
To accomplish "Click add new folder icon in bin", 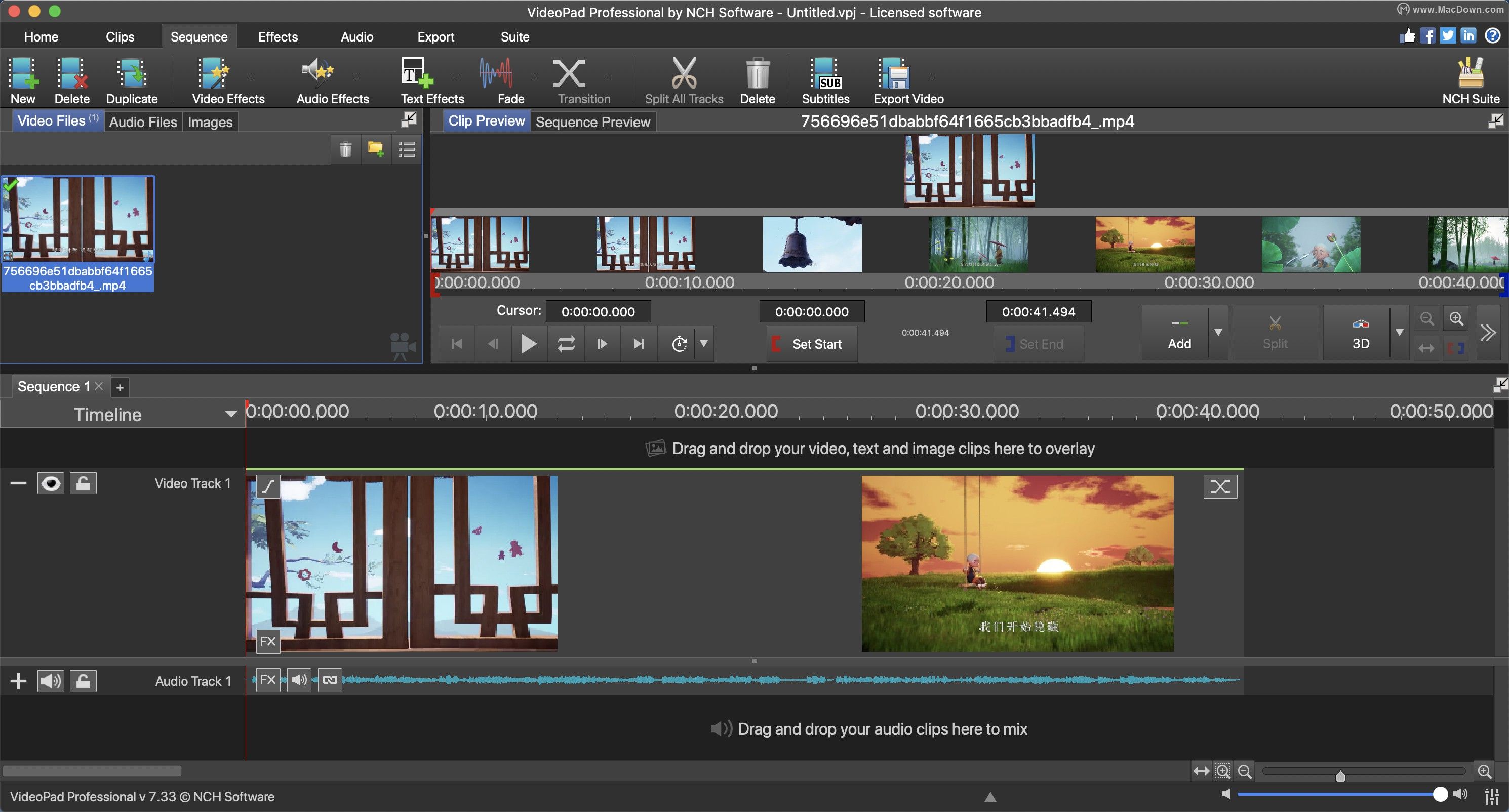I will [x=376, y=149].
